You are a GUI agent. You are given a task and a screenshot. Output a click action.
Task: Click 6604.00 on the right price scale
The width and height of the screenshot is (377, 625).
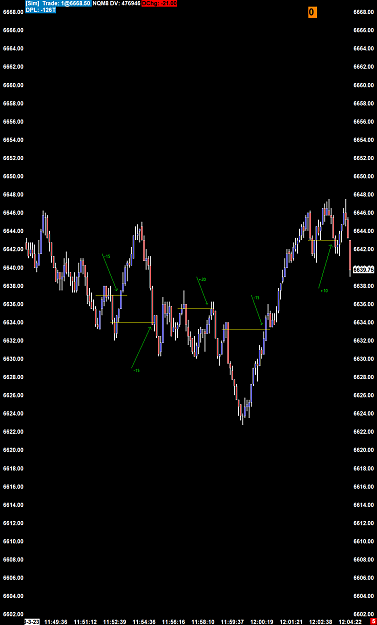(x=364, y=596)
